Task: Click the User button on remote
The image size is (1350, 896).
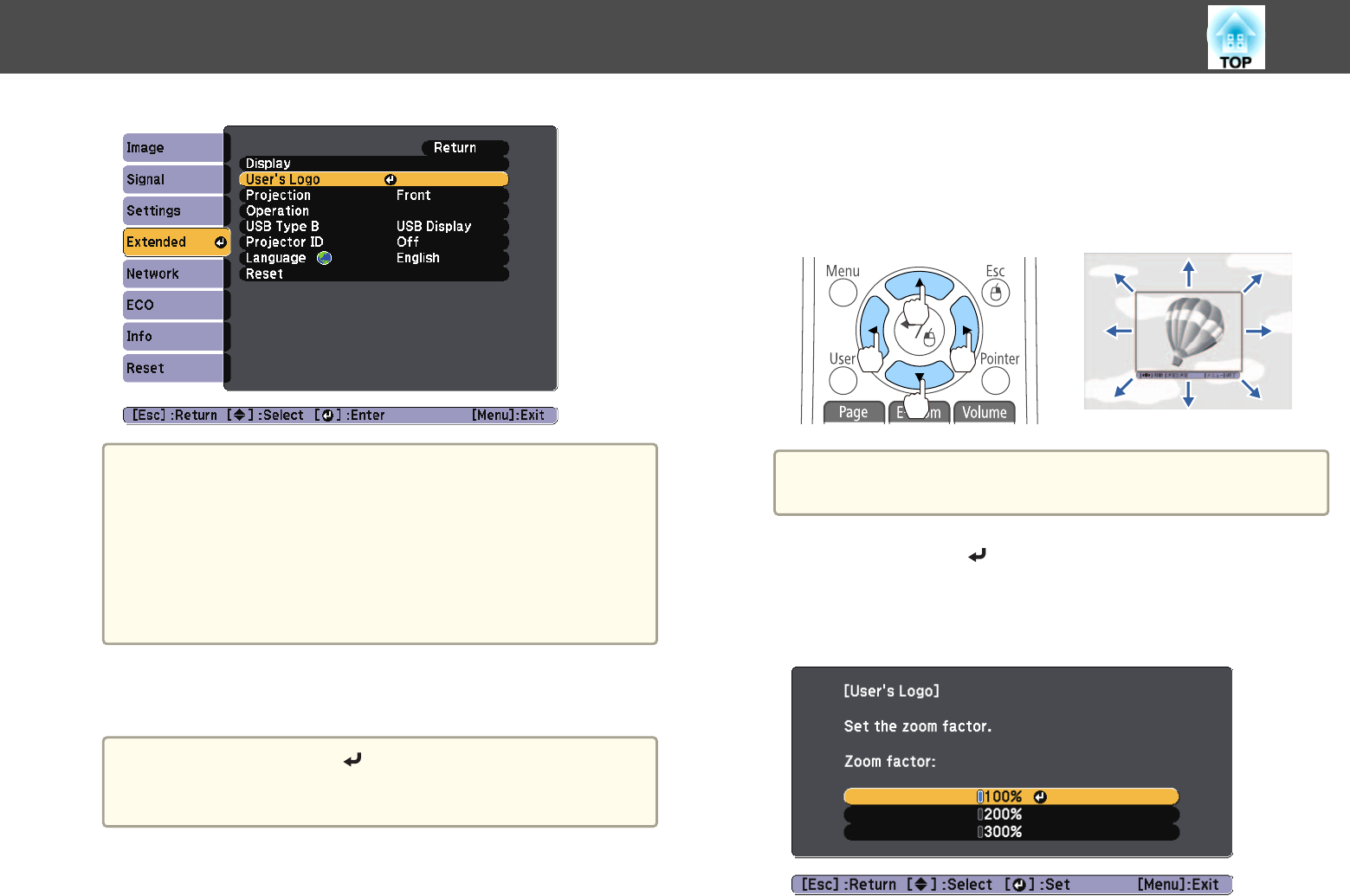Action: pyautogui.click(x=843, y=381)
